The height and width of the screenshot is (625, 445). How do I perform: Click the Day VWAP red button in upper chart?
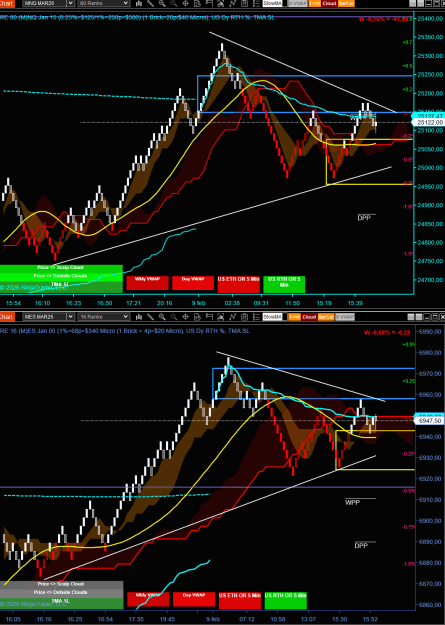coord(193,283)
